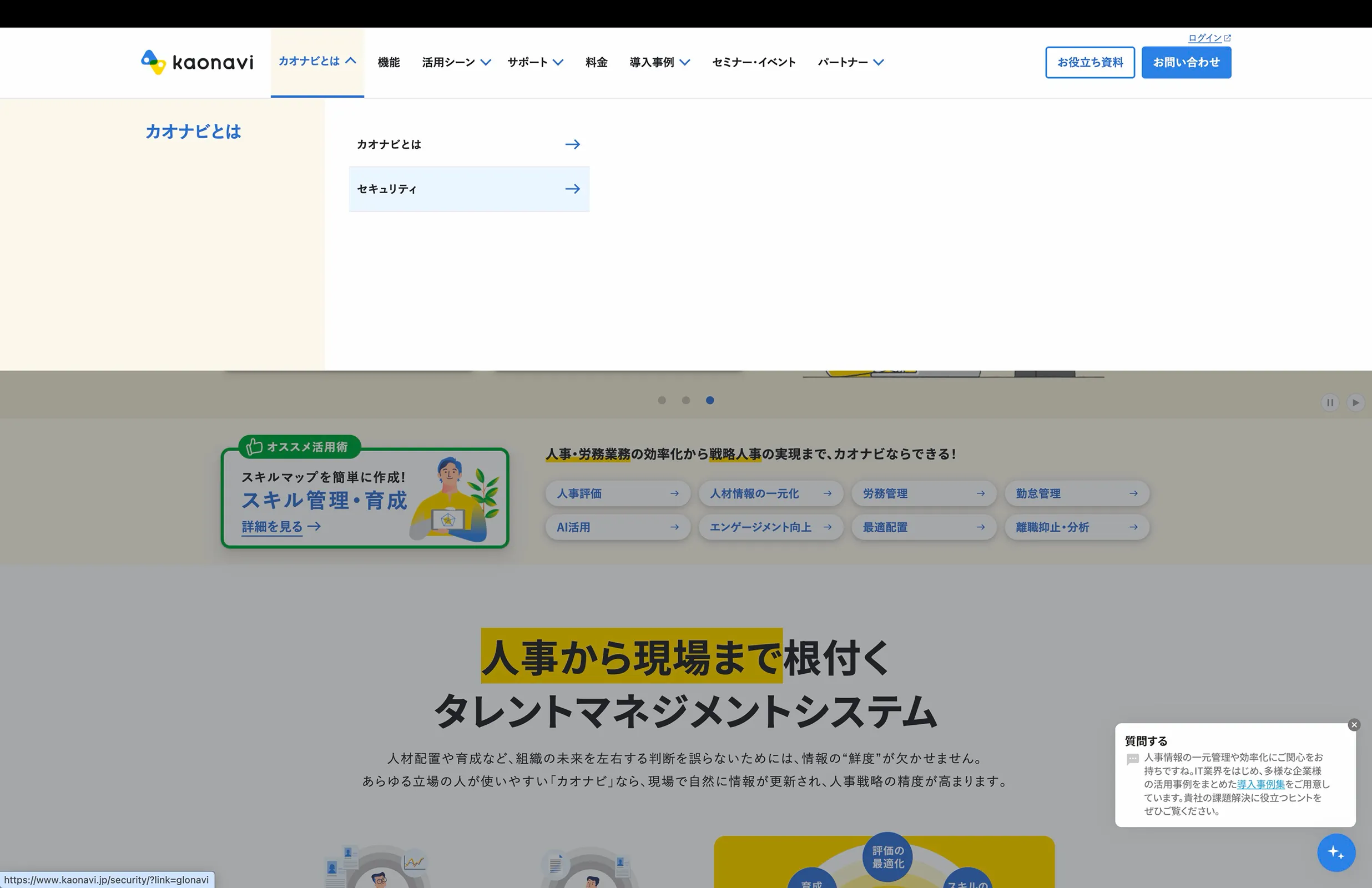1372x888 pixels.
Task: Click the 評価の最適化 circle
Action: point(888,857)
